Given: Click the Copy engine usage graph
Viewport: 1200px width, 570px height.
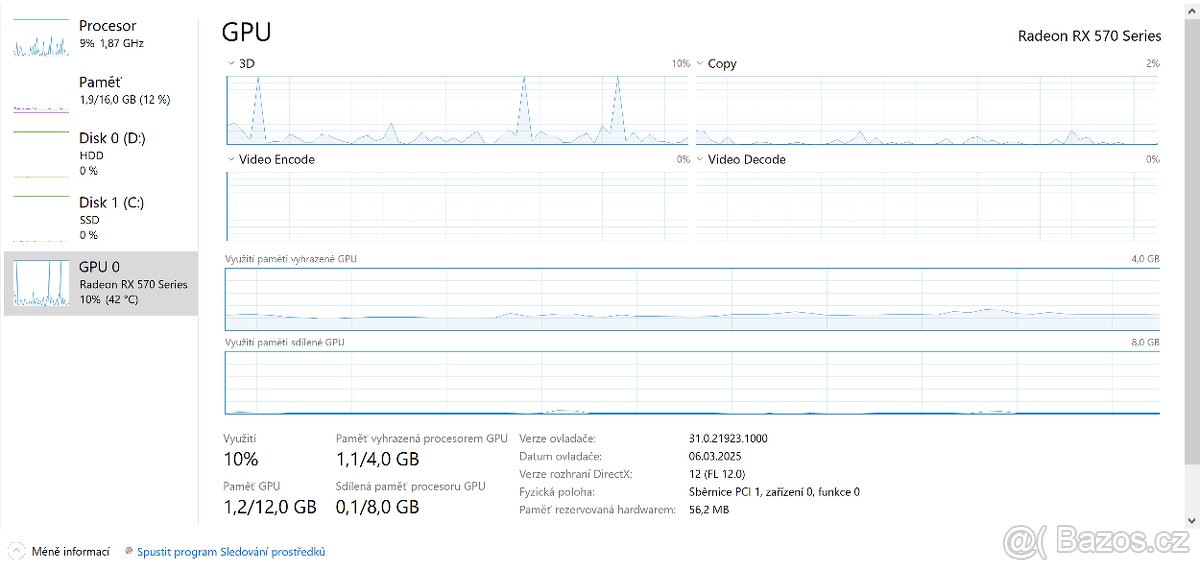Looking at the screenshot, I should tap(927, 109).
